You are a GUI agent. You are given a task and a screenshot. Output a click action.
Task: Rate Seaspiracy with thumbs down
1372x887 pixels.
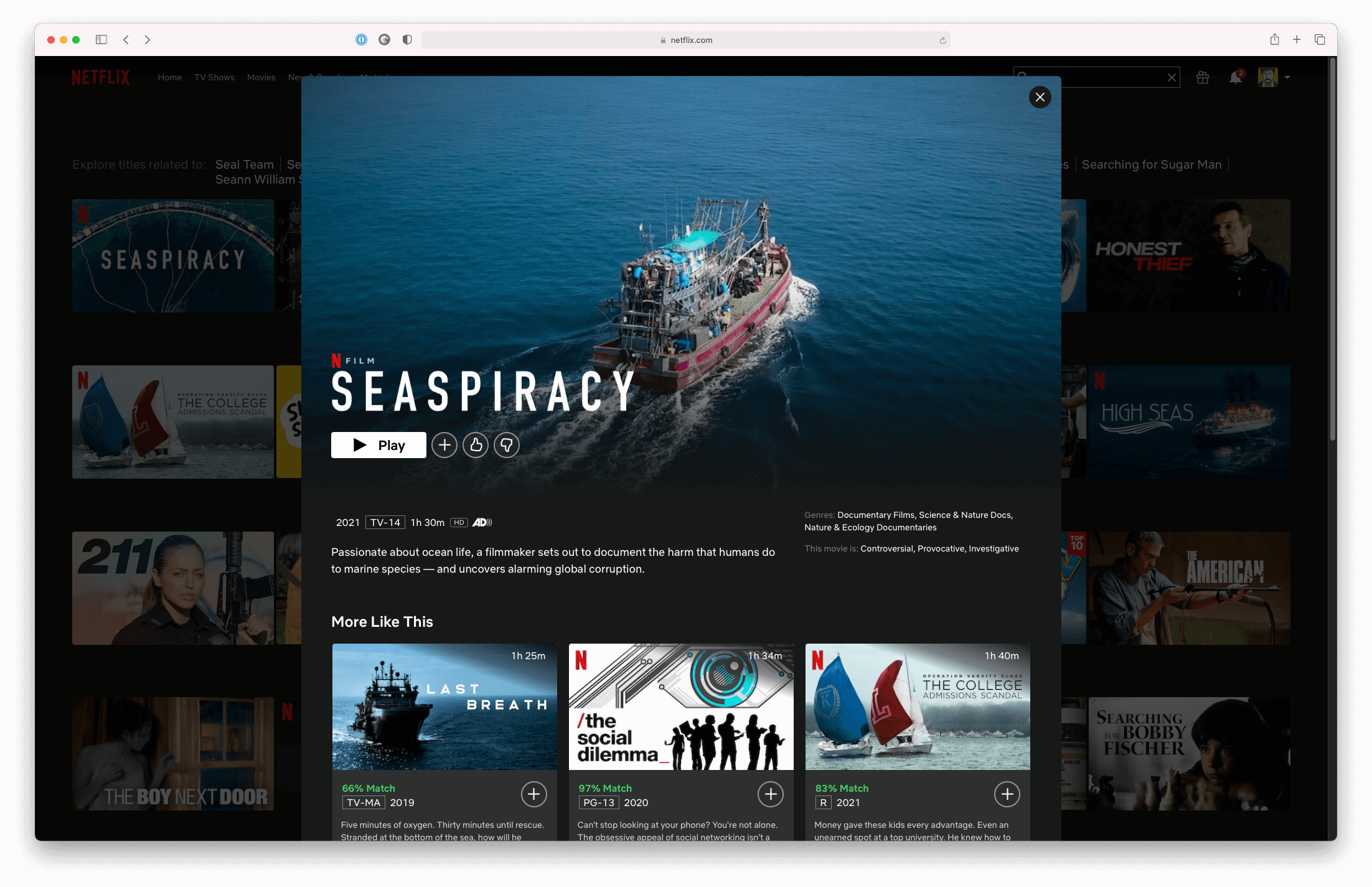(507, 445)
